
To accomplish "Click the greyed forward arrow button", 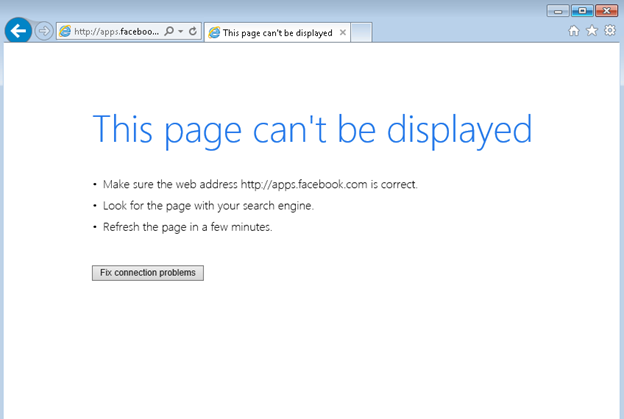I will pos(44,31).
